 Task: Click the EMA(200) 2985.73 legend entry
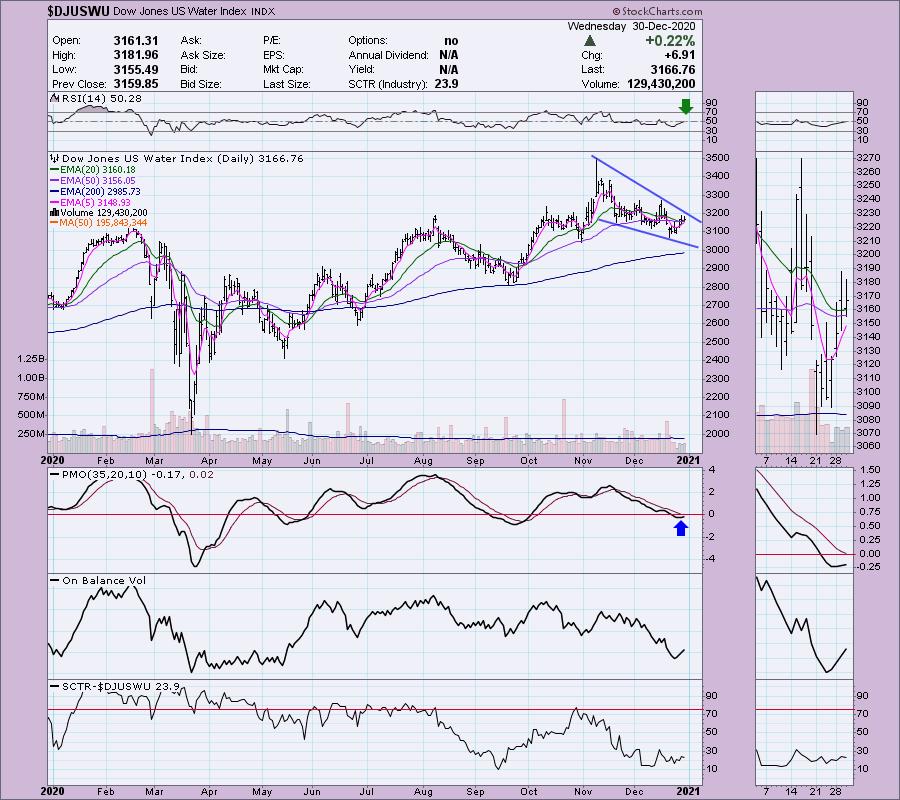coord(96,192)
